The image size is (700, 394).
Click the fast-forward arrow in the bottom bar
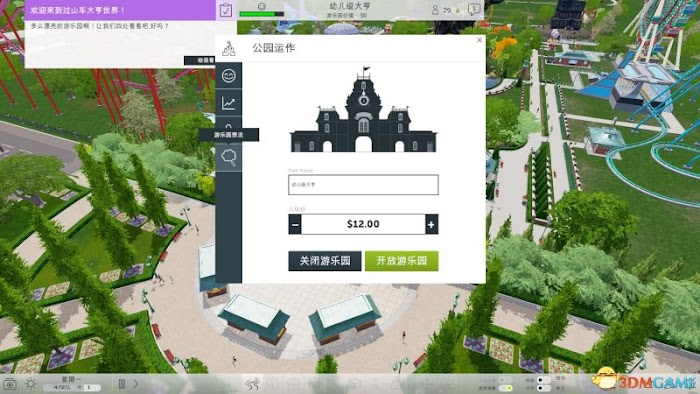(x=135, y=383)
